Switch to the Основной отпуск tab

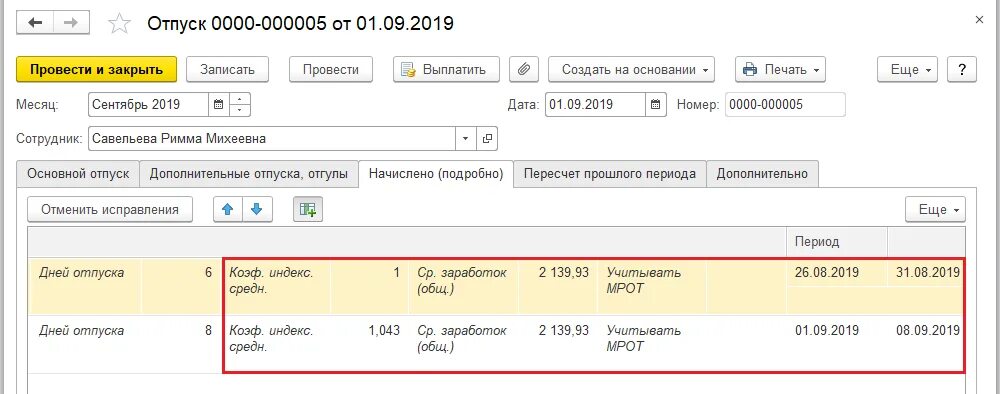point(78,173)
